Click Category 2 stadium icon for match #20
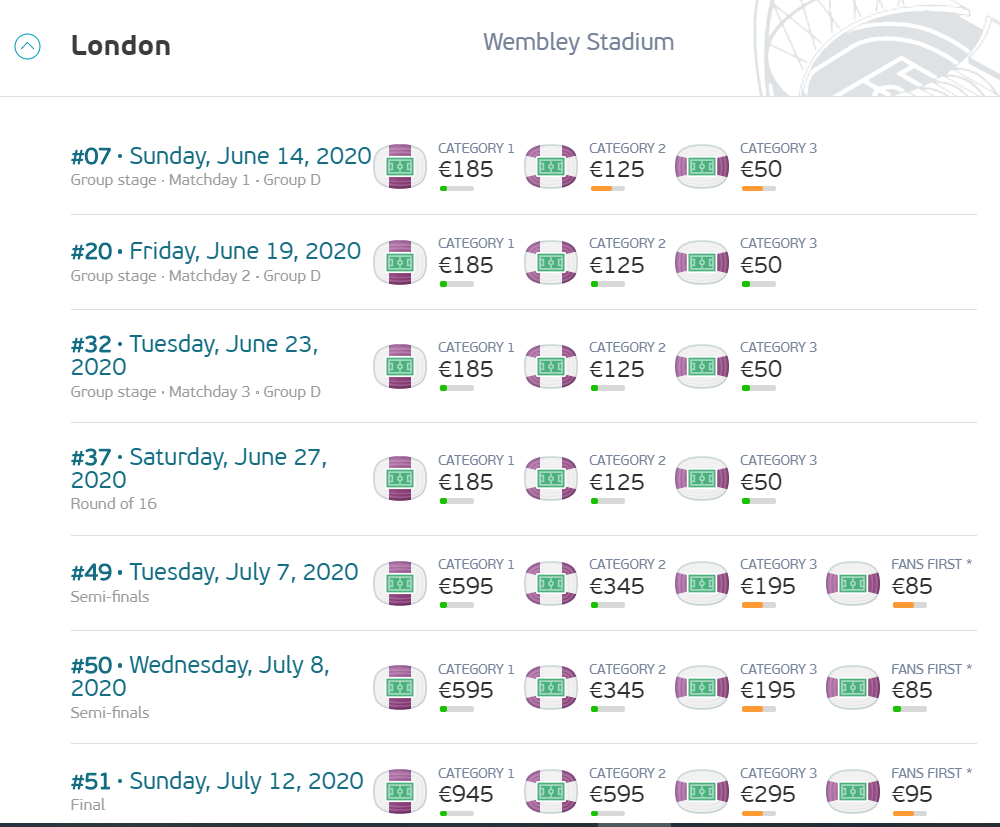The image size is (1000, 827). (551, 262)
